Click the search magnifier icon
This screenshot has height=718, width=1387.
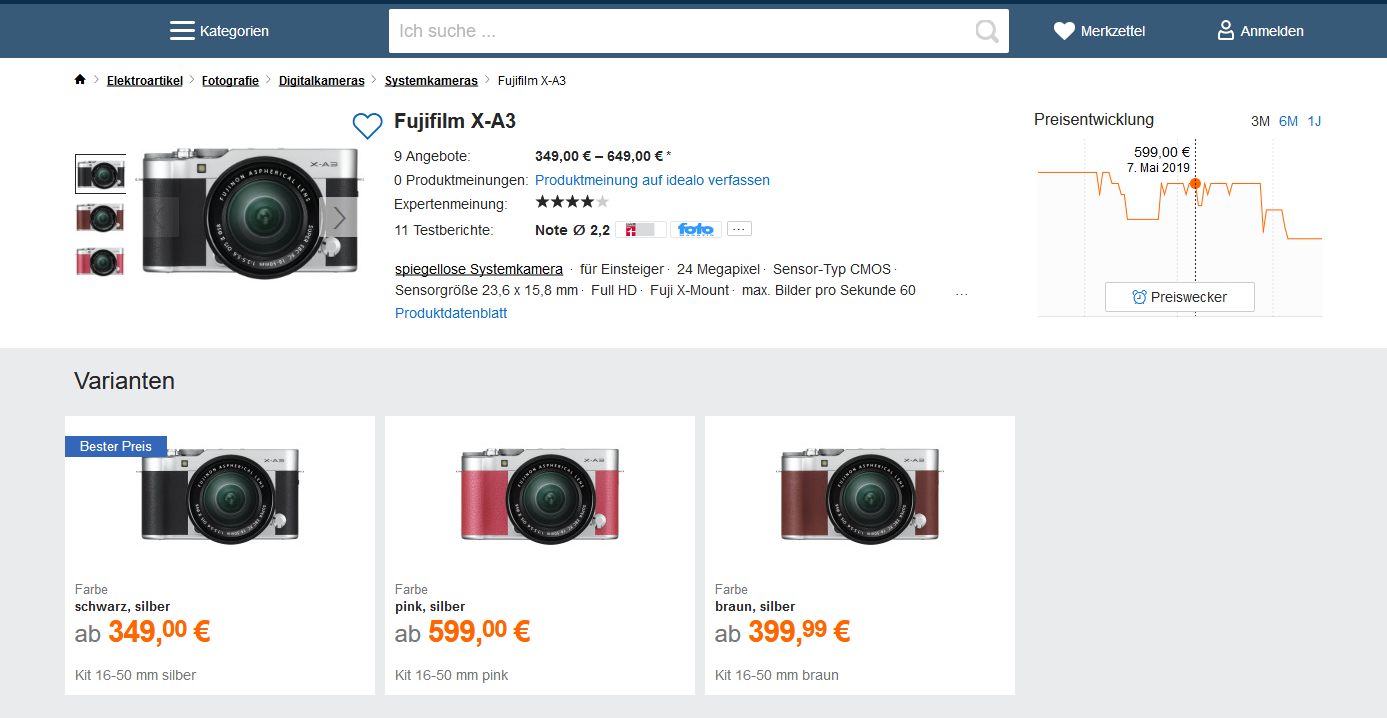(986, 31)
